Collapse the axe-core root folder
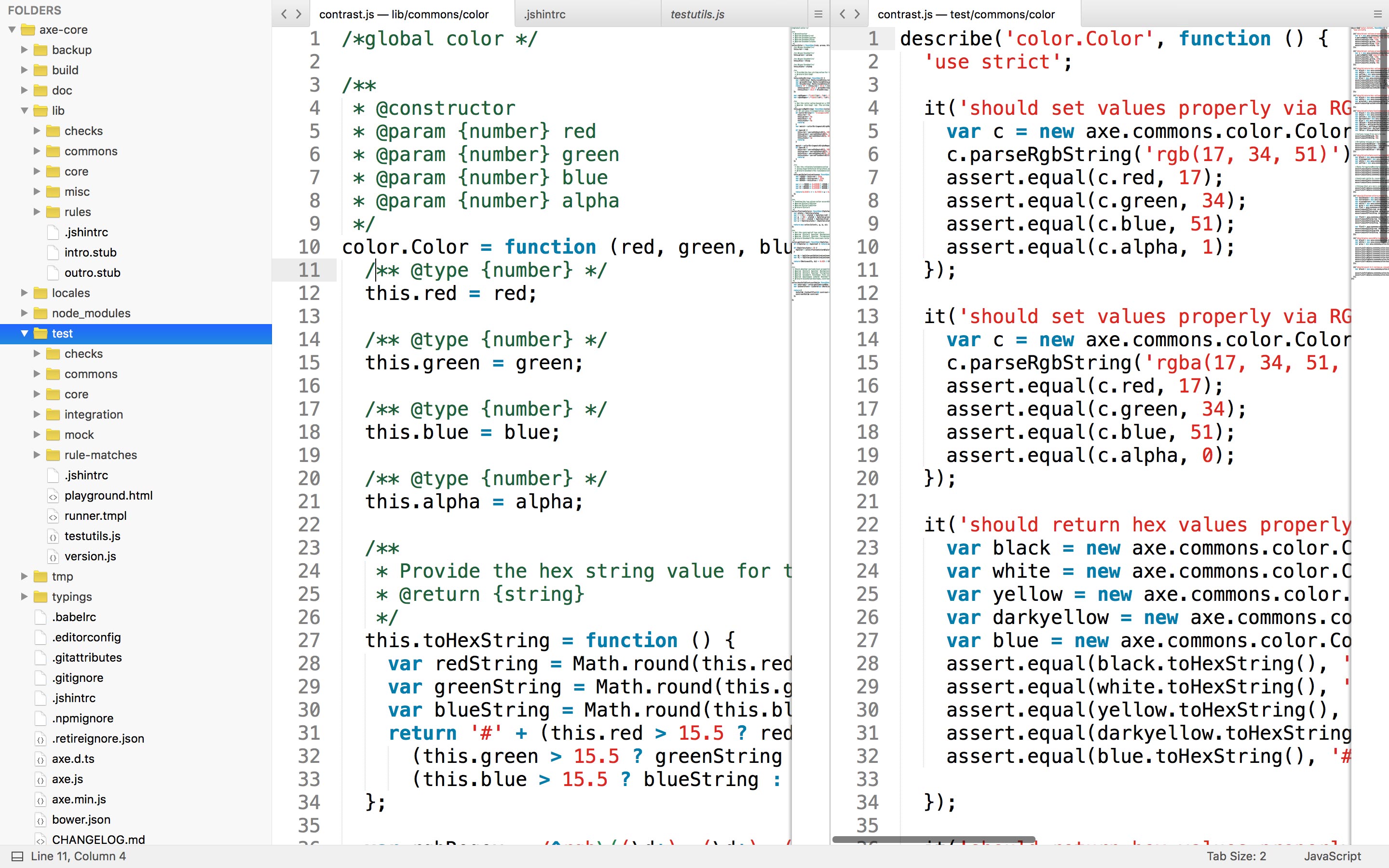 click(11, 29)
